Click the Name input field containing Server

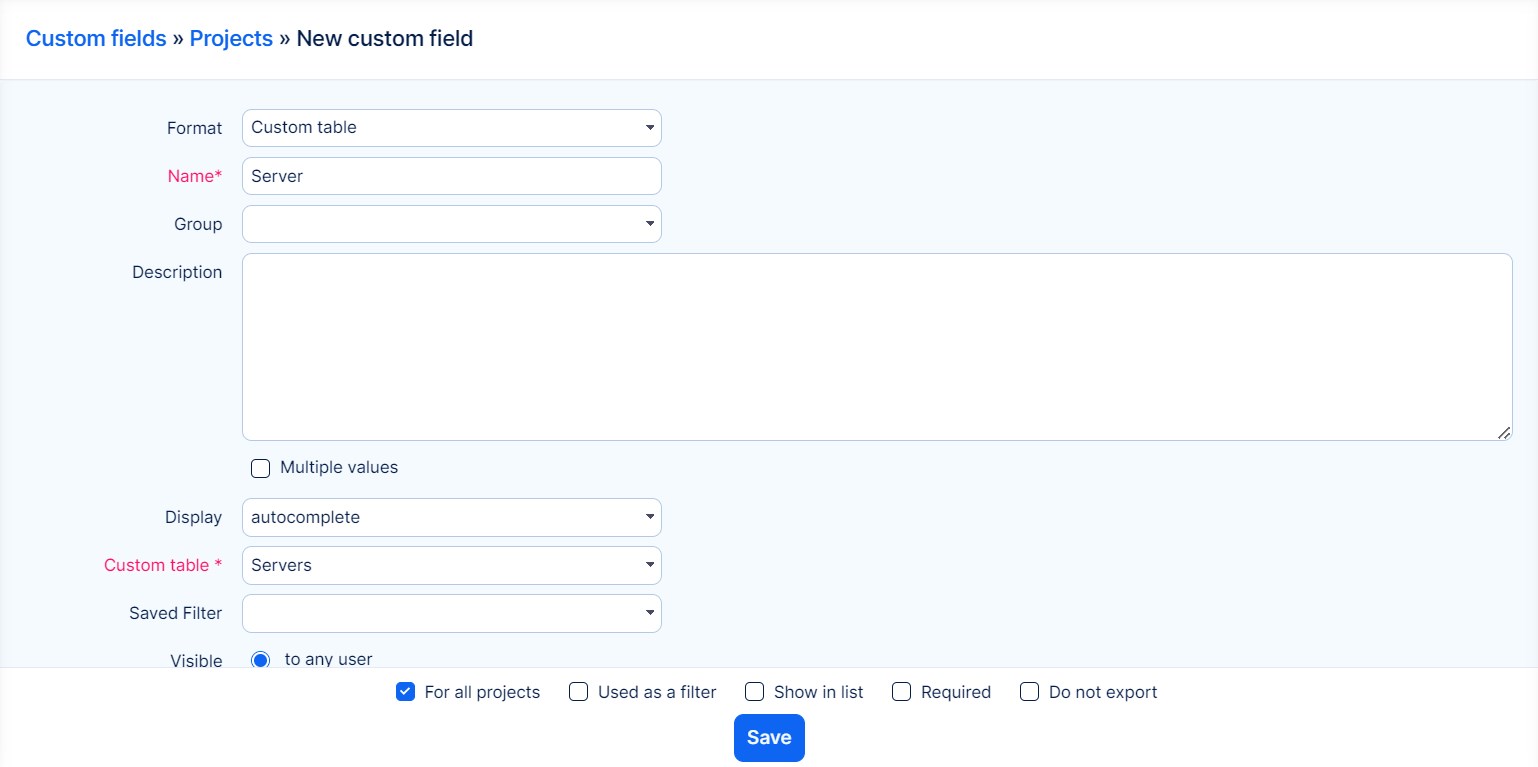point(451,176)
